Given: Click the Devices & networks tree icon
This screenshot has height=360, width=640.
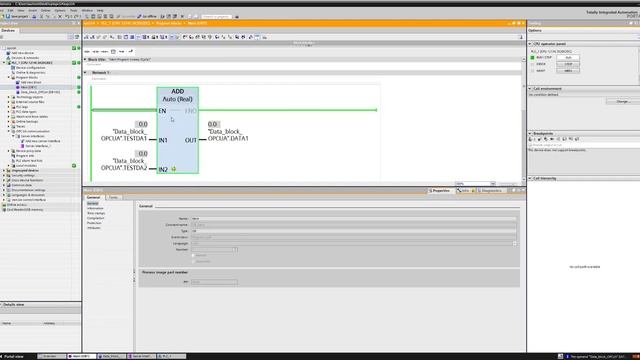Looking at the screenshot, I should (8, 58).
